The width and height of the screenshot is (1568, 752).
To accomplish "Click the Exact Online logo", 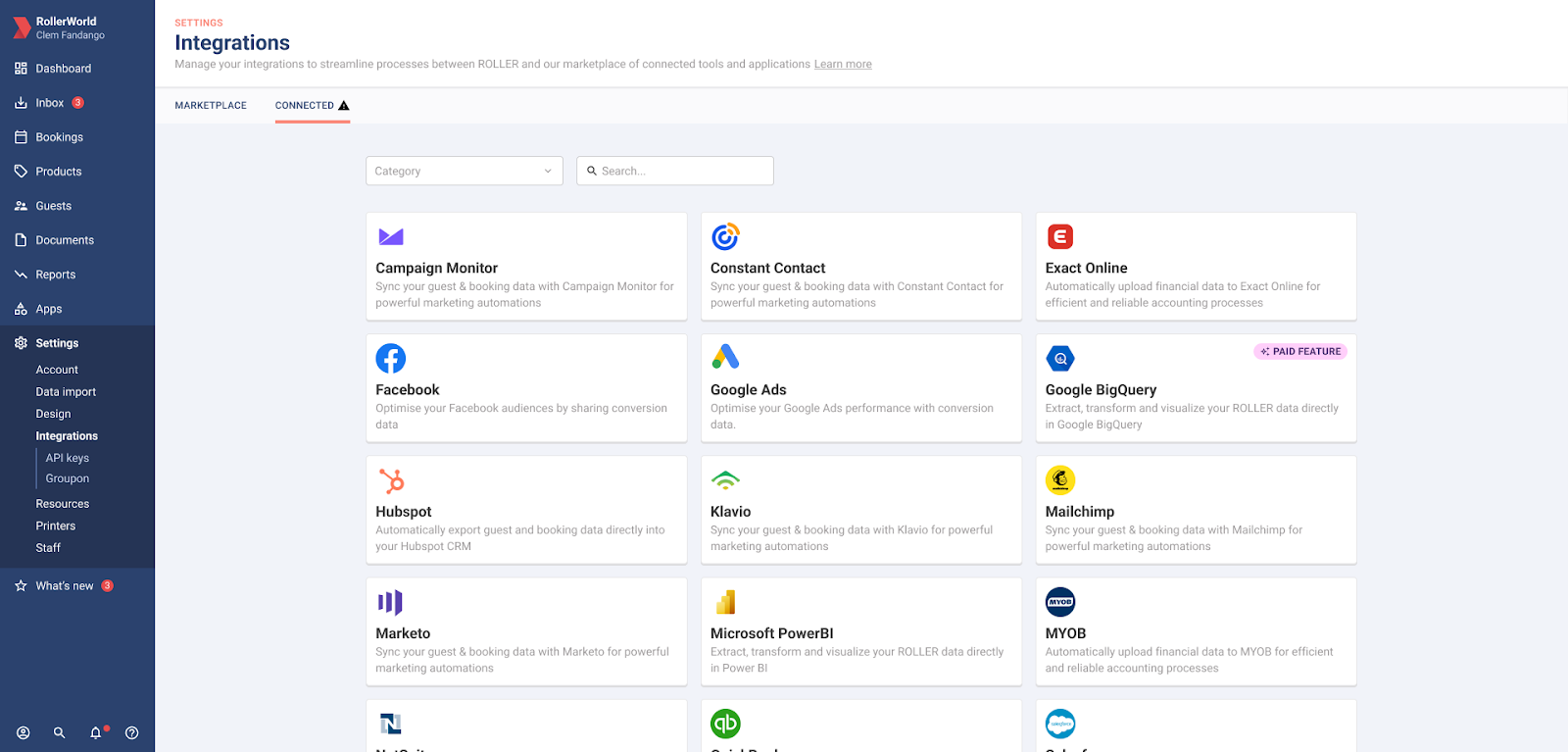I will [1060, 236].
